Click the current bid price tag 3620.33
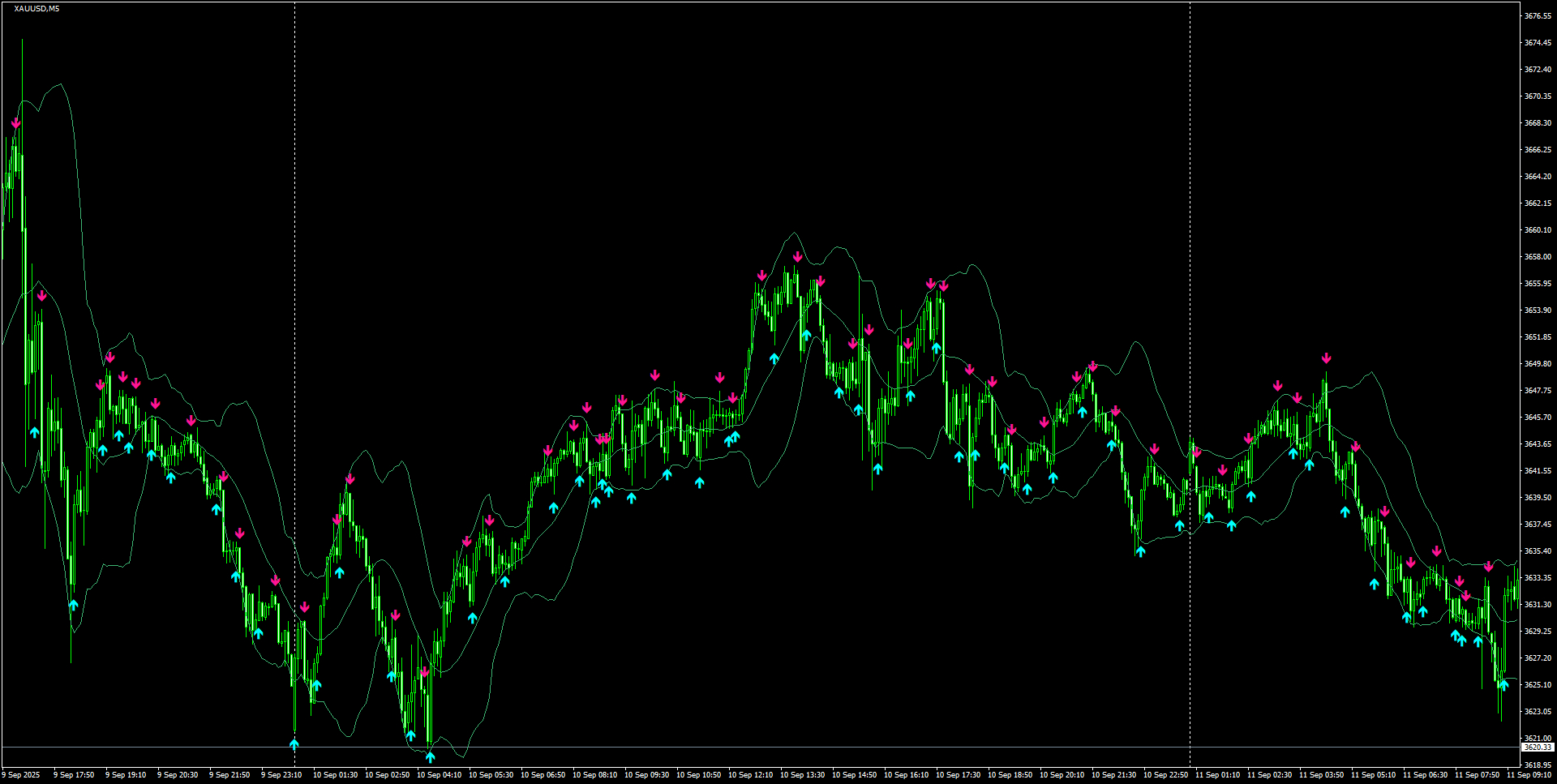The width and height of the screenshot is (1557, 784). pos(1538,748)
